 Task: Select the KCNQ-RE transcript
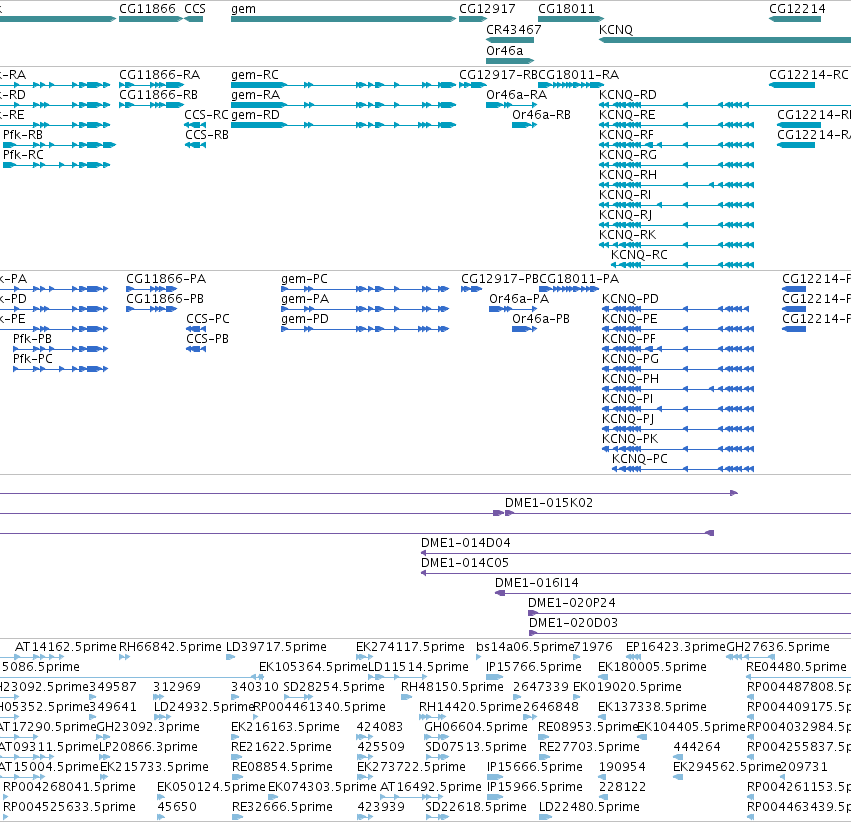pos(676,125)
